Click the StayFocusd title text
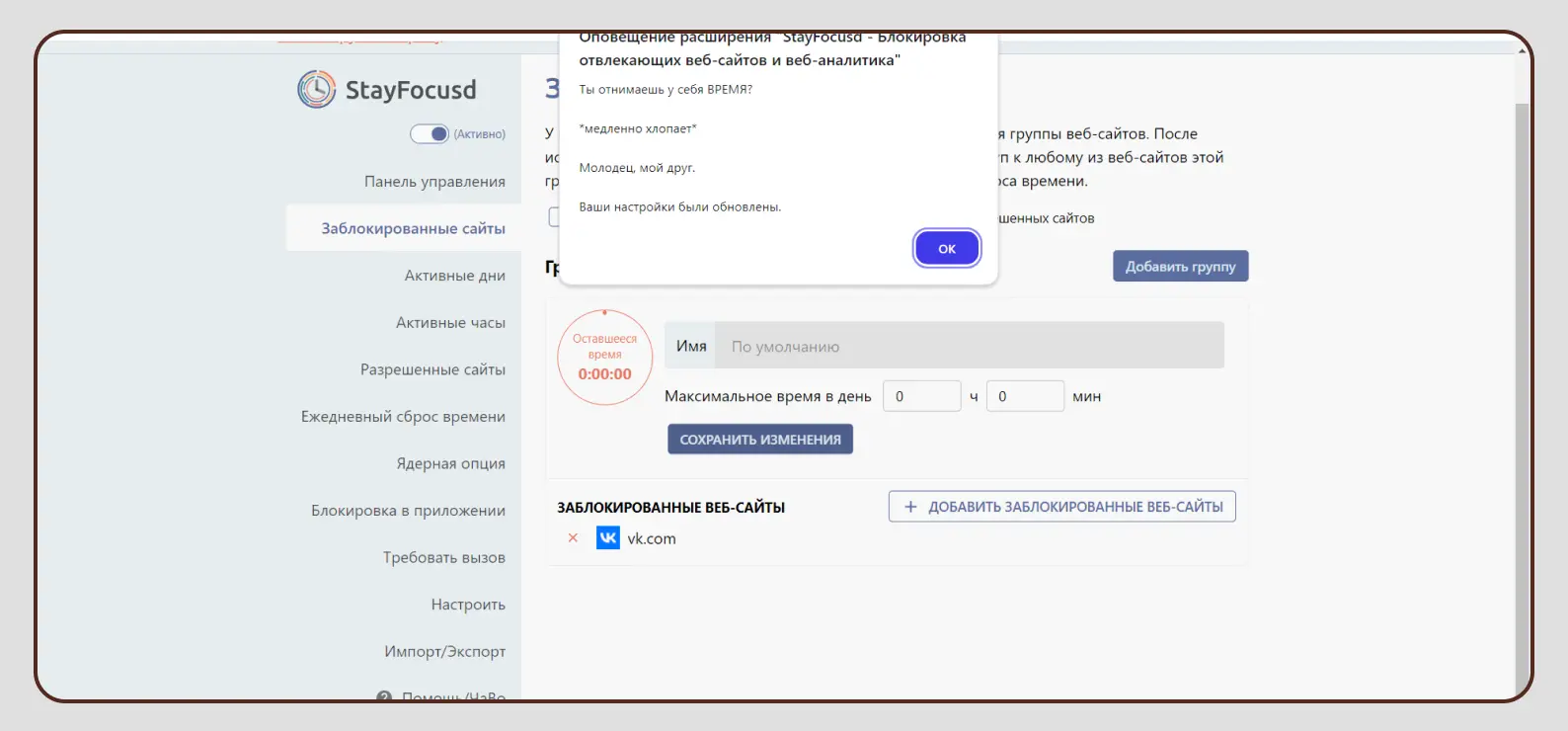This screenshot has width=1568, height=731. tap(411, 90)
